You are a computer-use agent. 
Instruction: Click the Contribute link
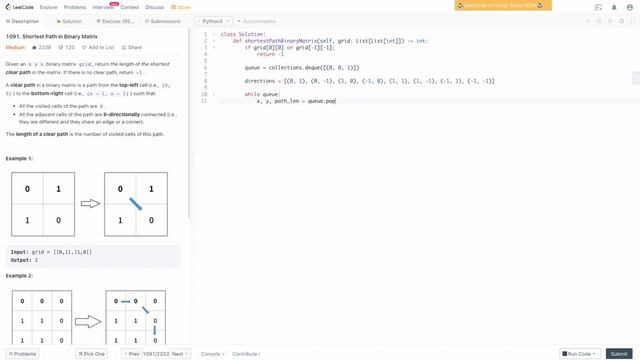point(246,354)
